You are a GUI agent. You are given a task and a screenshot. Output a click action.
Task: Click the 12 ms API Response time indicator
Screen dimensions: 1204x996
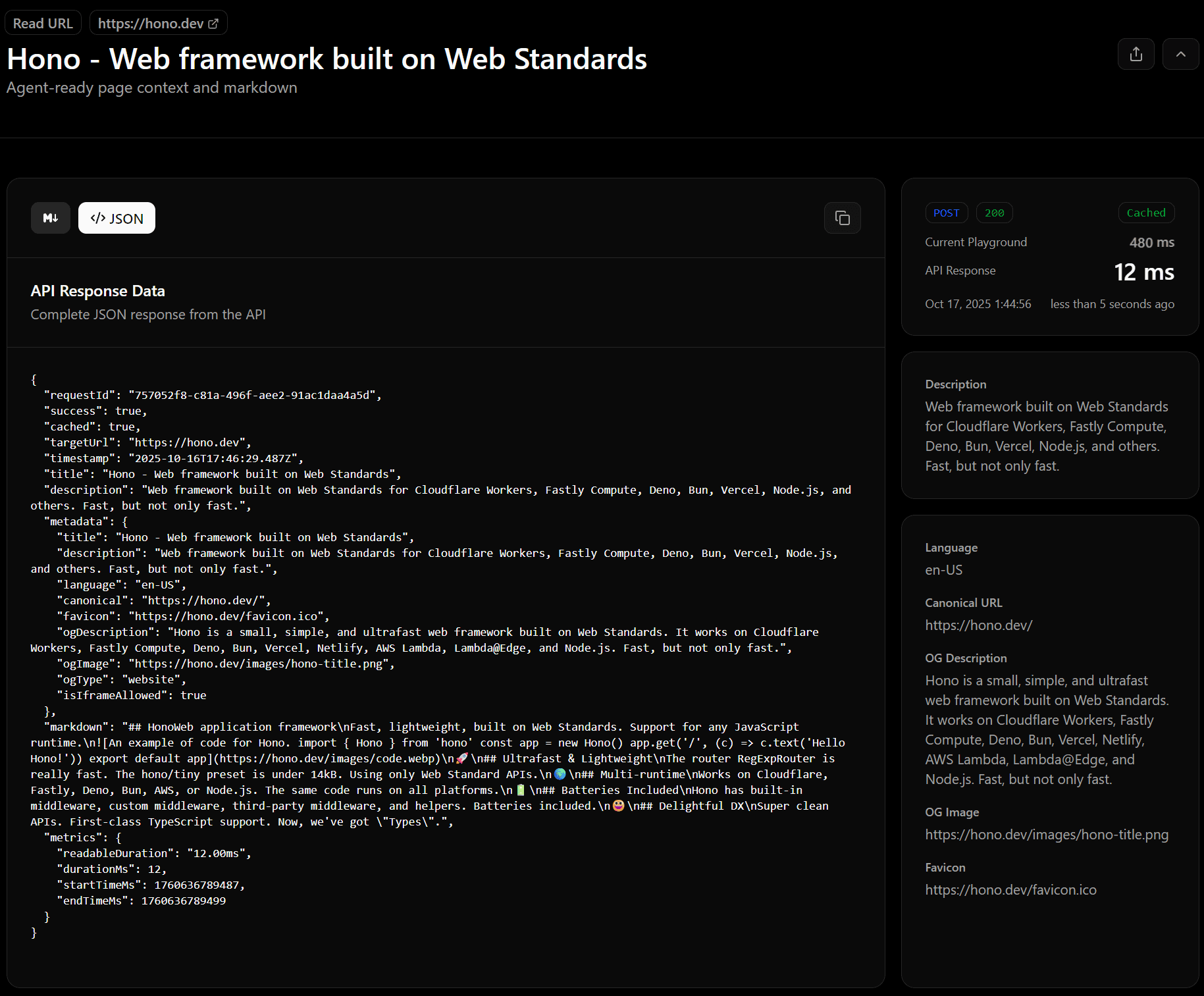tap(1144, 271)
